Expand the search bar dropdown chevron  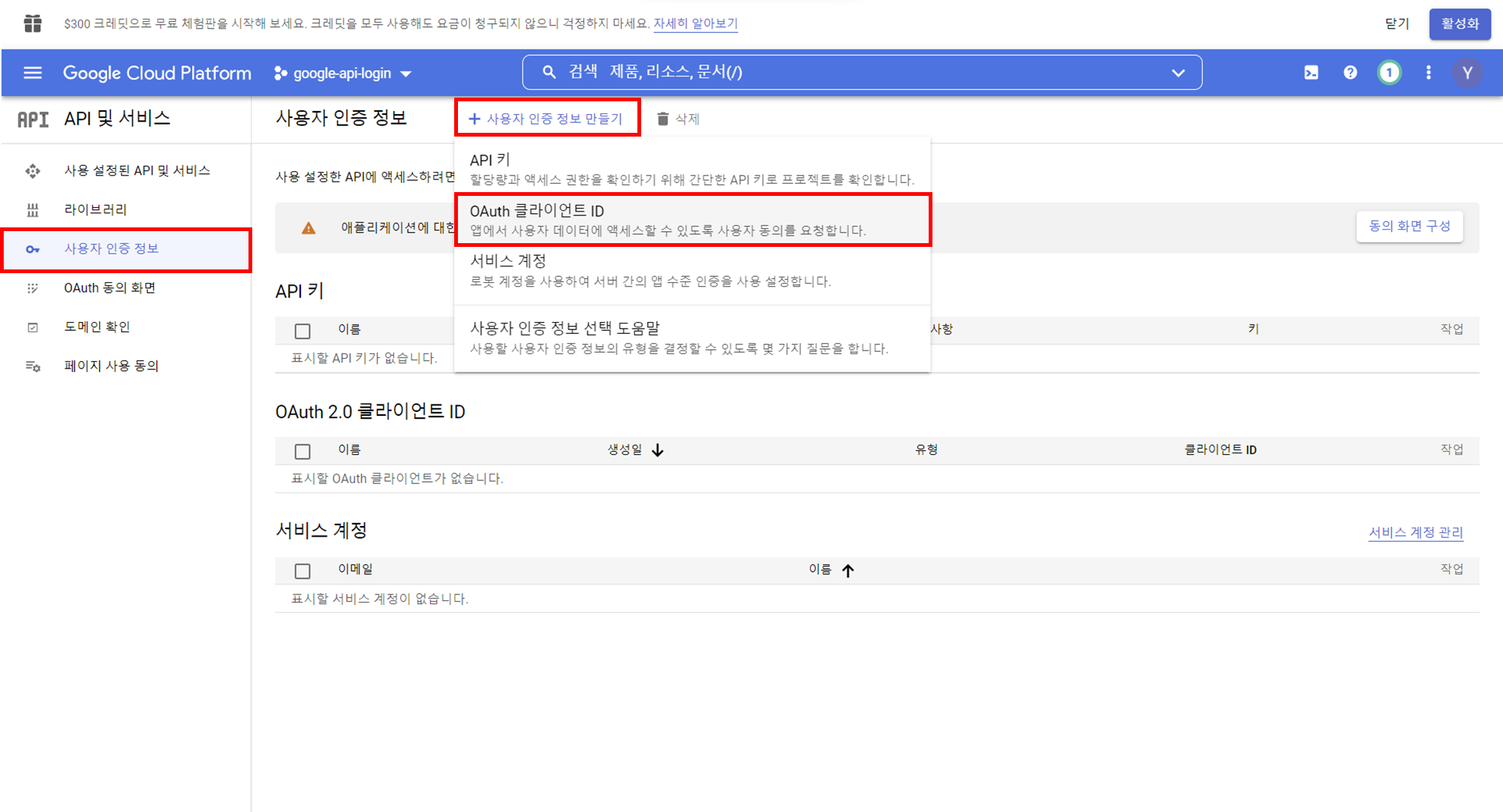click(1178, 73)
